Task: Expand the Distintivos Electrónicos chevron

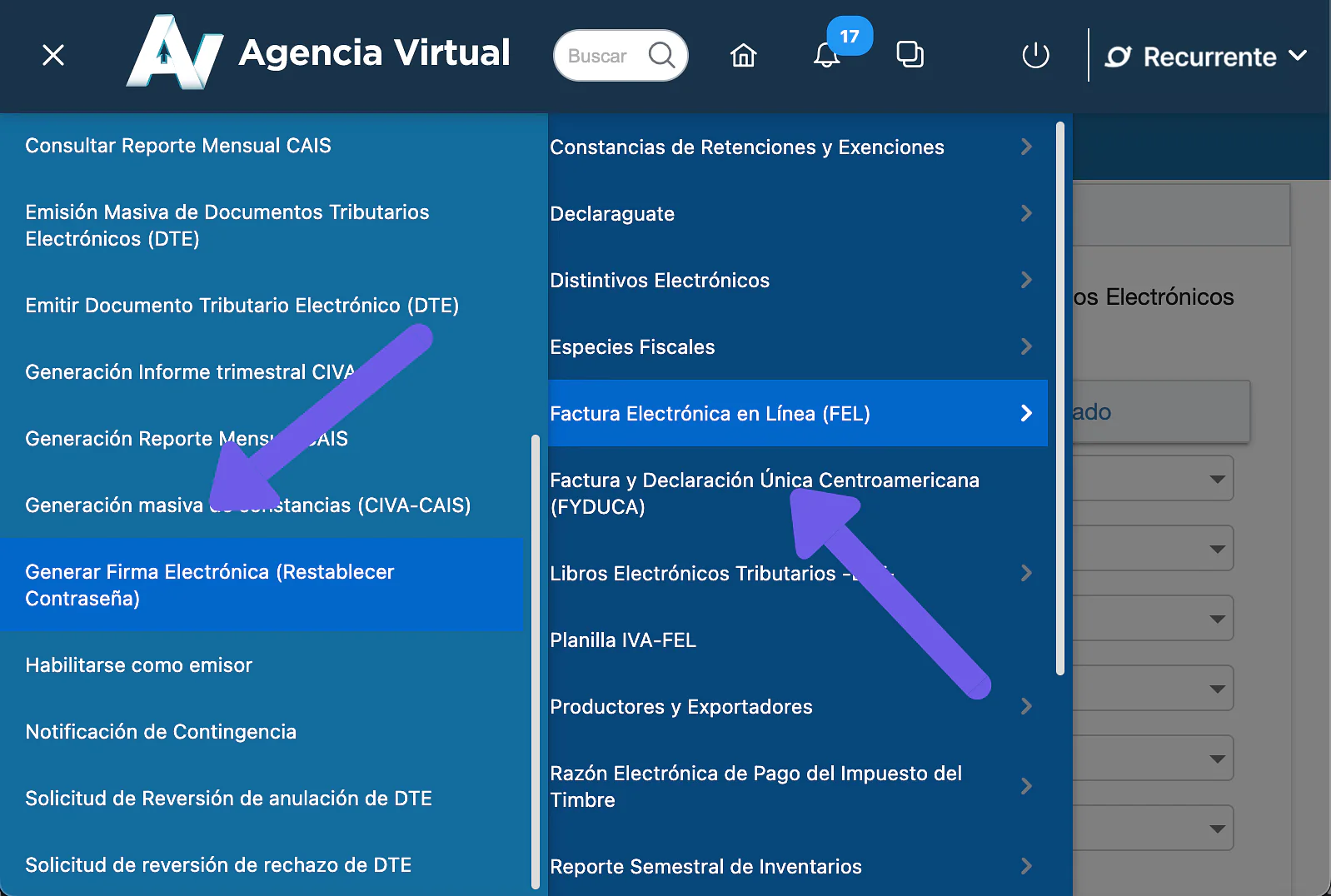Action: click(1026, 280)
